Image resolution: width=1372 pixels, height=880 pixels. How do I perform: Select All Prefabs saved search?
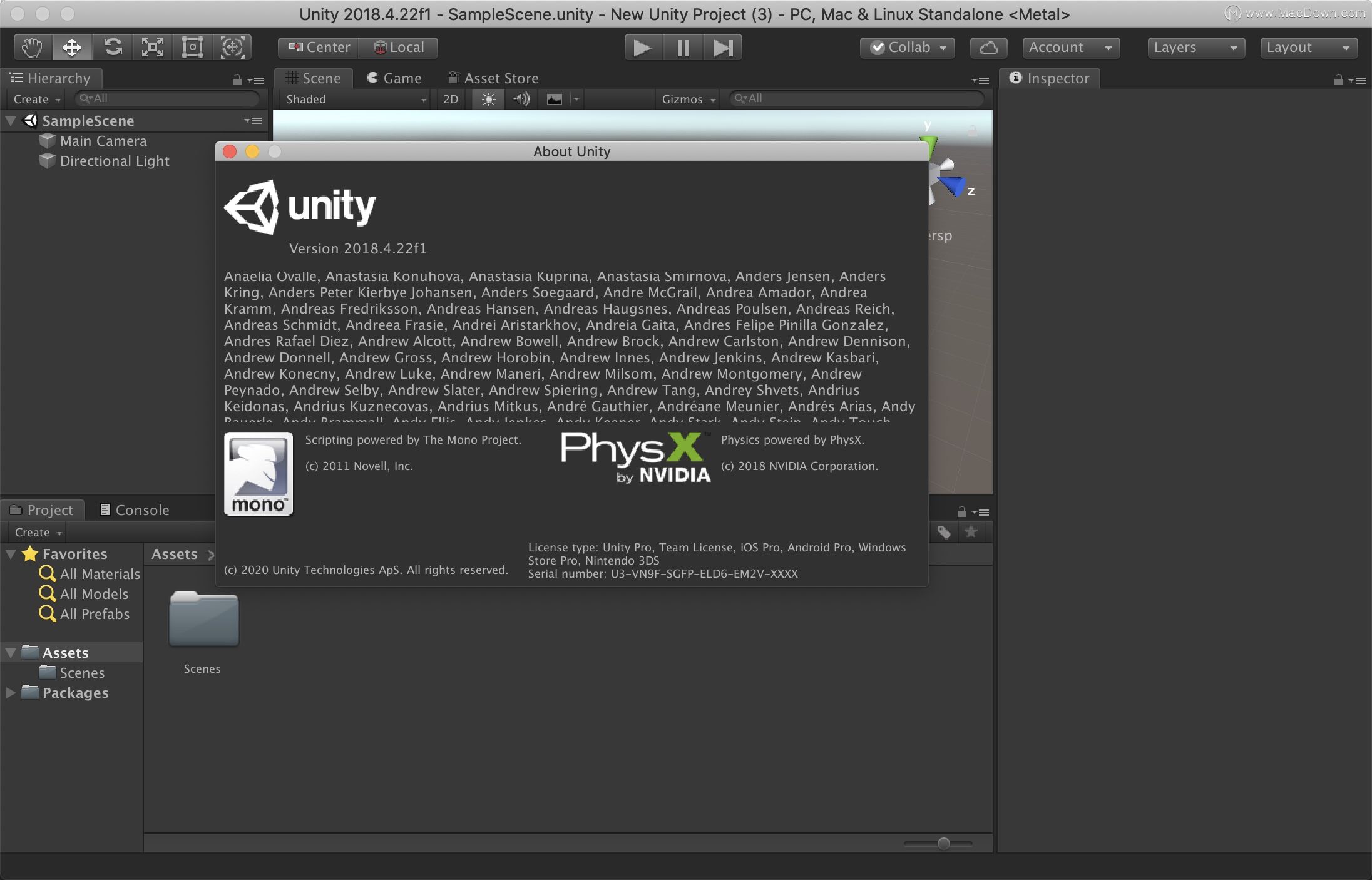tap(84, 614)
